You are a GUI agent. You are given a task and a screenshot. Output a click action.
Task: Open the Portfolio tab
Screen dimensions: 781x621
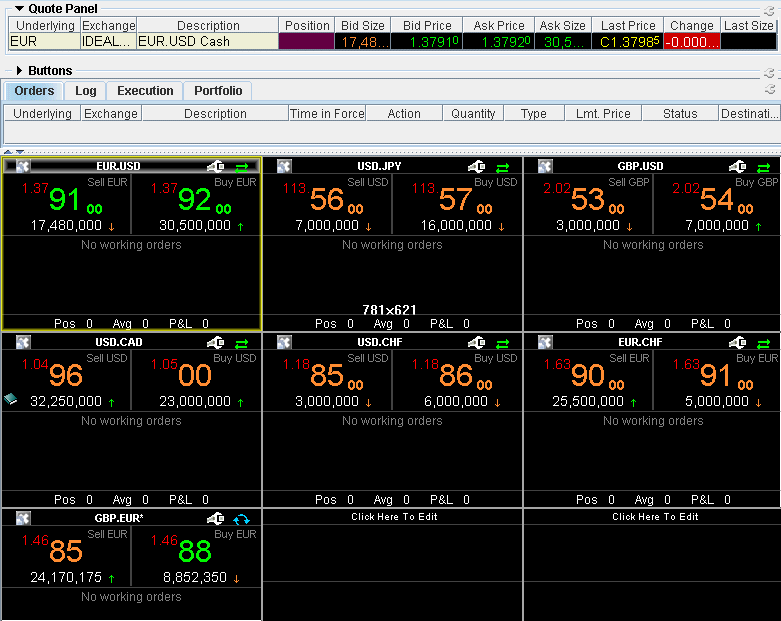218,91
